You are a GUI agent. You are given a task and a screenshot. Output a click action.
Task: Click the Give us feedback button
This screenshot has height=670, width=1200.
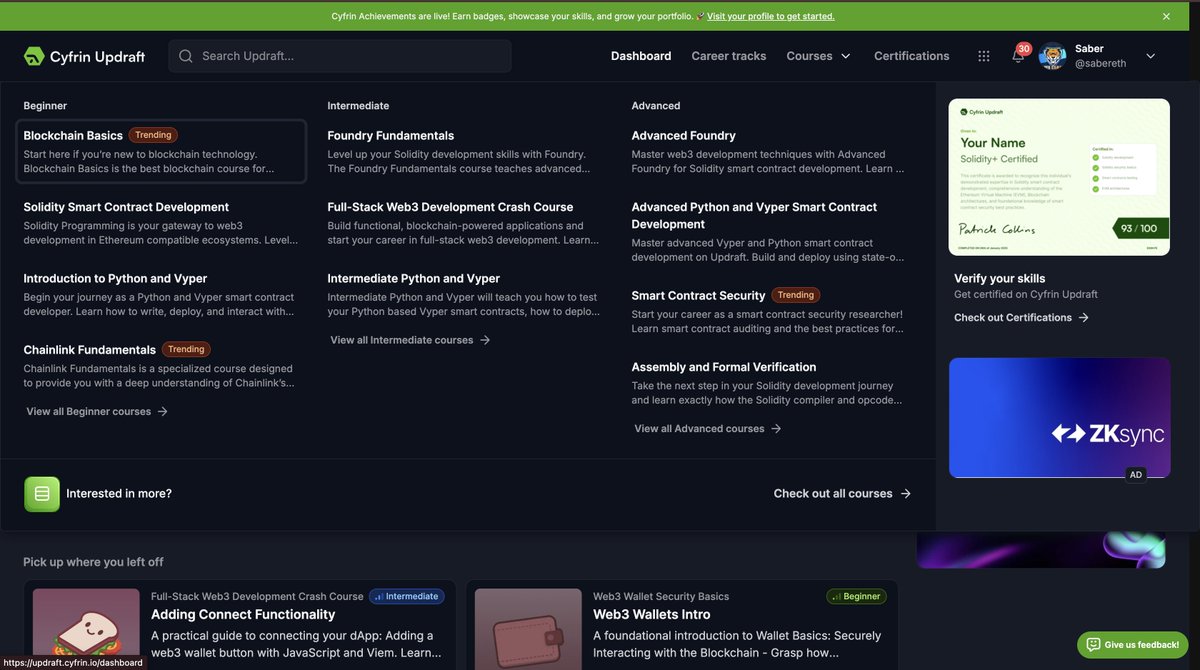pos(1132,645)
